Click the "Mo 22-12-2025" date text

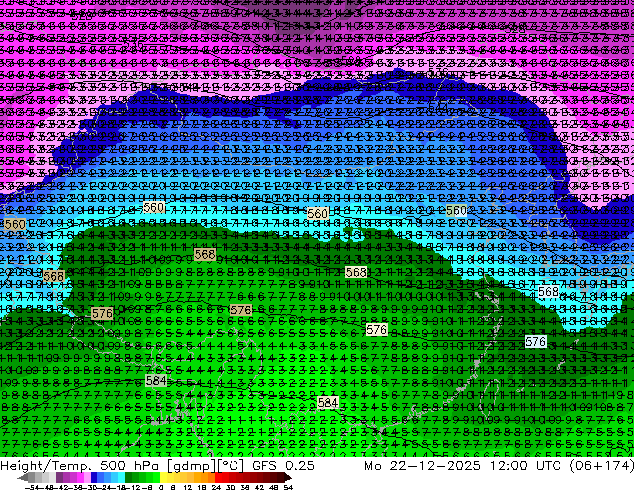422,465
